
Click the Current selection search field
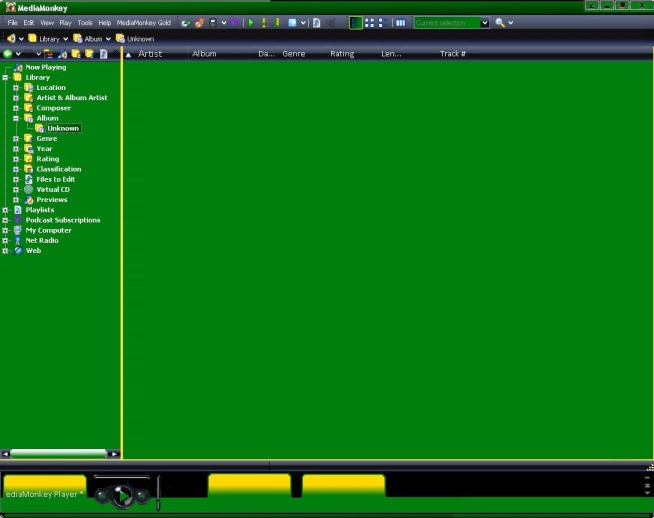(x=446, y=23)
